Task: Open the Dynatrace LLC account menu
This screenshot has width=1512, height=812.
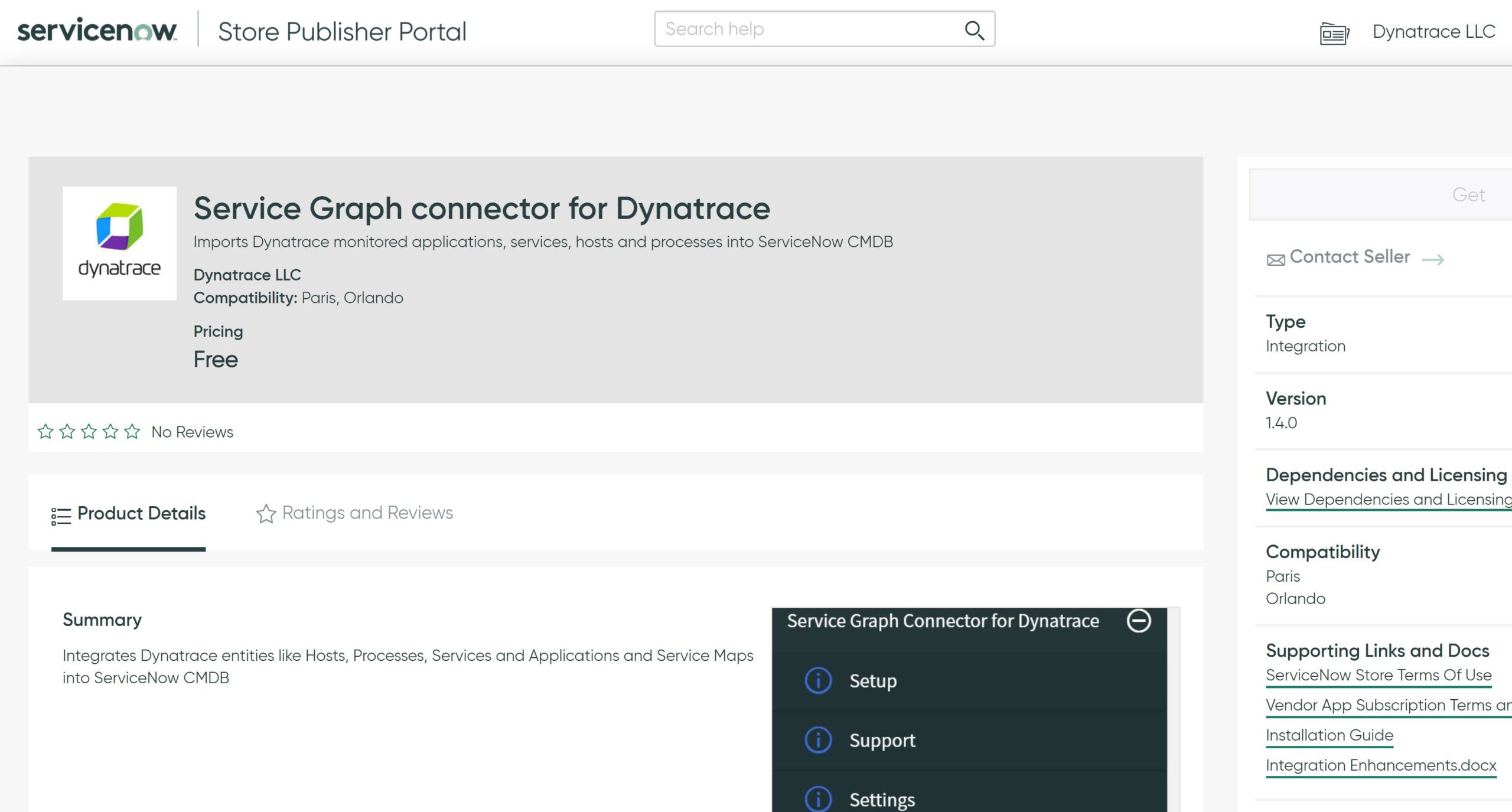Action: tap(1433, 31)
